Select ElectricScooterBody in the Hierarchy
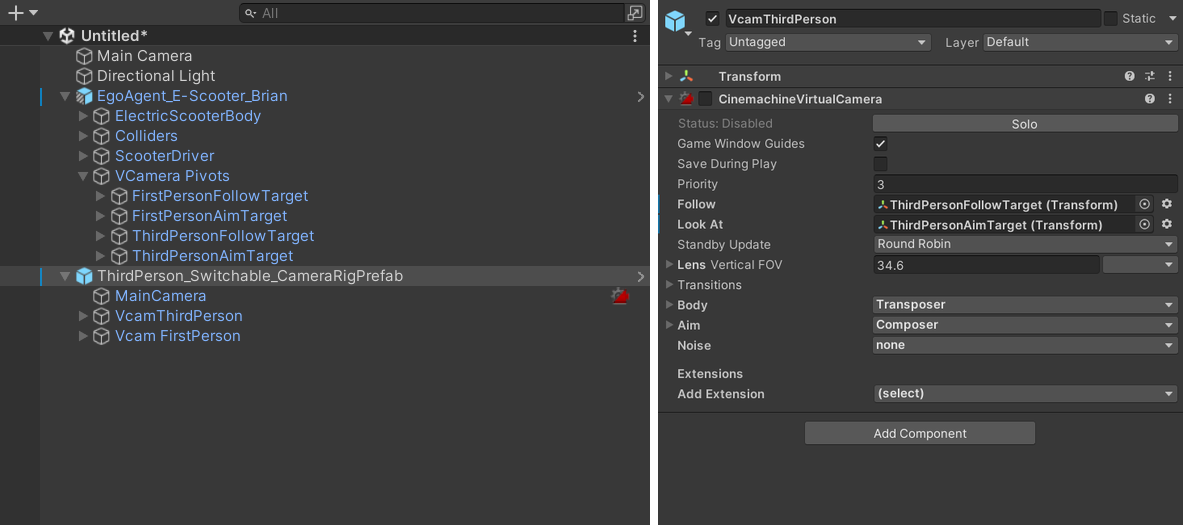 pyautogui.click(x=188, y=116)
